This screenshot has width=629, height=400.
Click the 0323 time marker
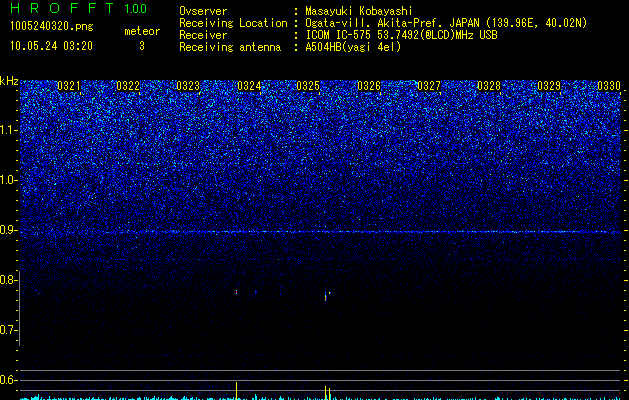point(188,86)
